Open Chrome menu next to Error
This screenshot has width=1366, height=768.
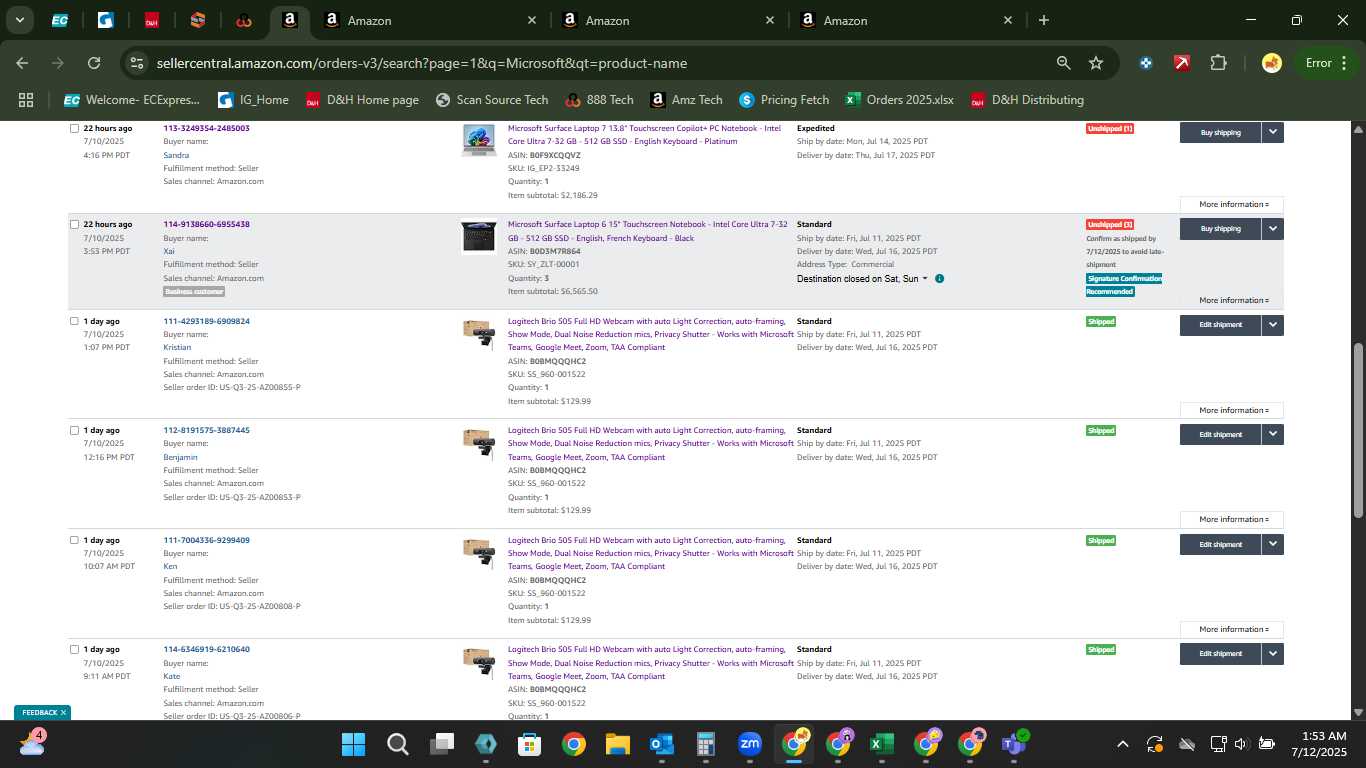click(1342, 63)
